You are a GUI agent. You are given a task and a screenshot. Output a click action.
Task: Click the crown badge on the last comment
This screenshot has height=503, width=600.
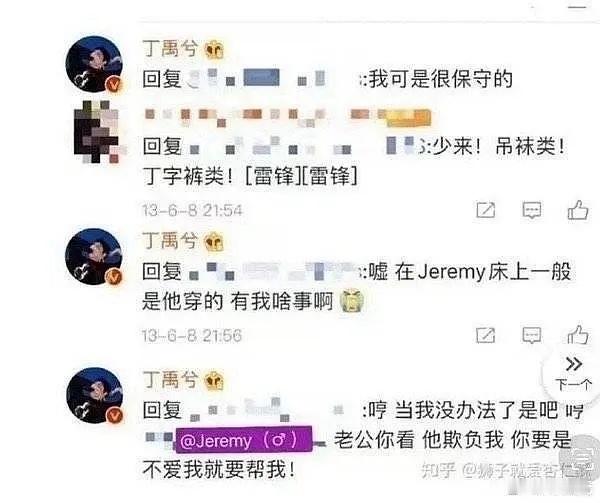[214, 380]
